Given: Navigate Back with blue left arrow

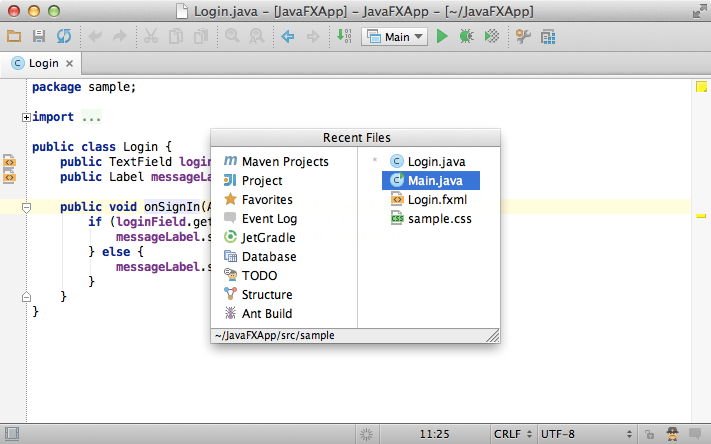Looking at the screenshot, I should tap(288, 36).
